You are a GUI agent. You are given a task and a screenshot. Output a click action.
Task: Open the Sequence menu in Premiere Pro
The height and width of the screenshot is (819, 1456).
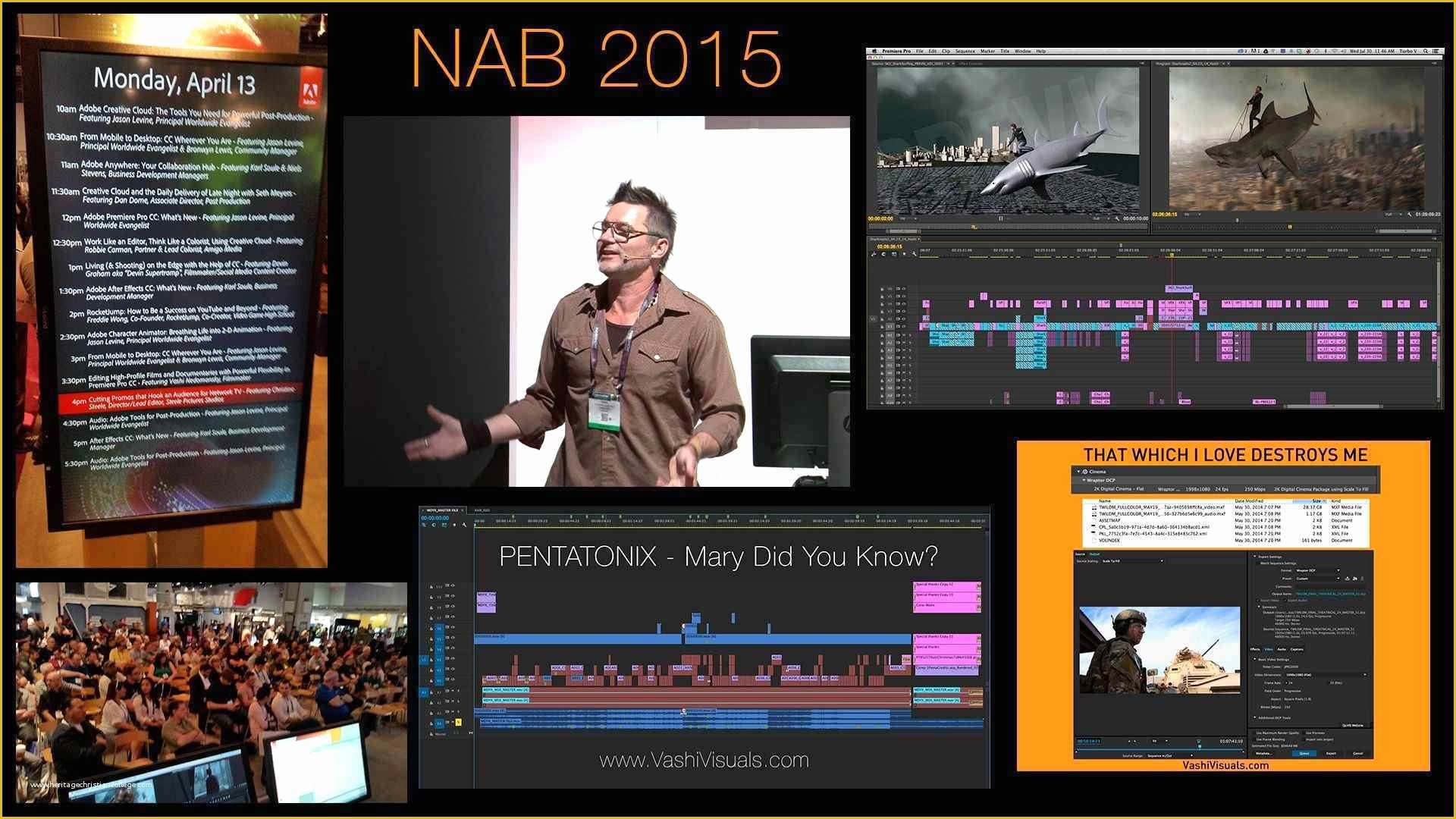point(965,51)
